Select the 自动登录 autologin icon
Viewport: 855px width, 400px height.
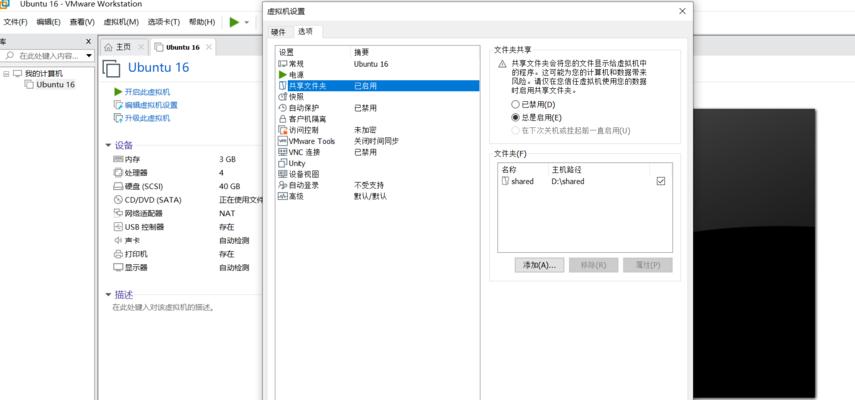coord(282,185)
